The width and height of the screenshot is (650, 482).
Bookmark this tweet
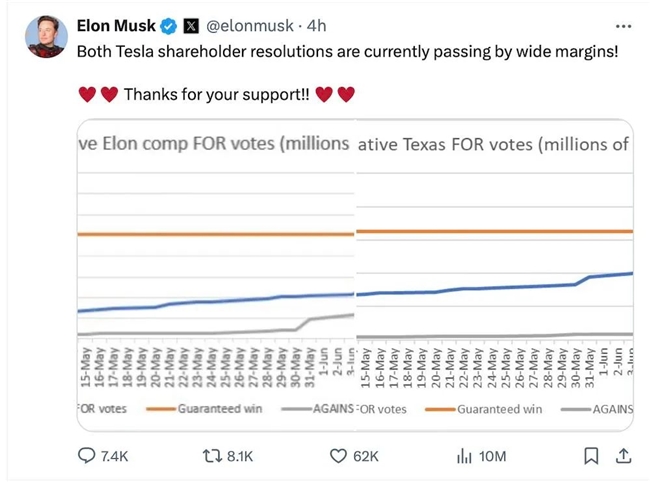[591, 456]
